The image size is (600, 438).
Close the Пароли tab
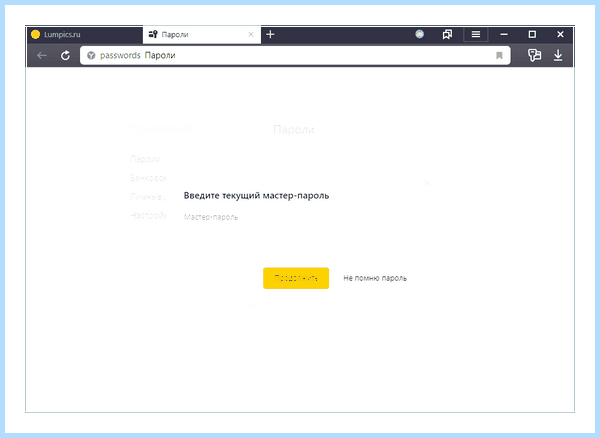(x=251, y=34)
